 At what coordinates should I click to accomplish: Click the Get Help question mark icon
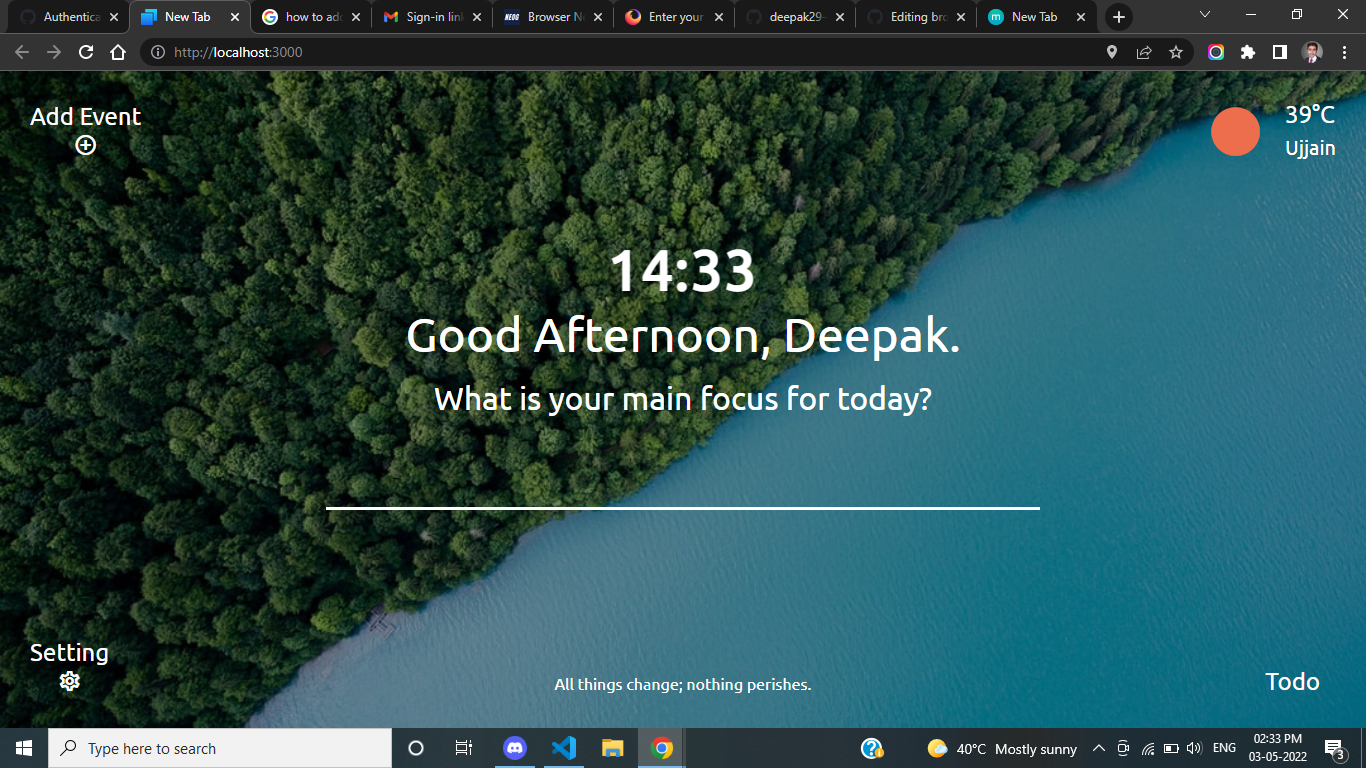(872, 748)
